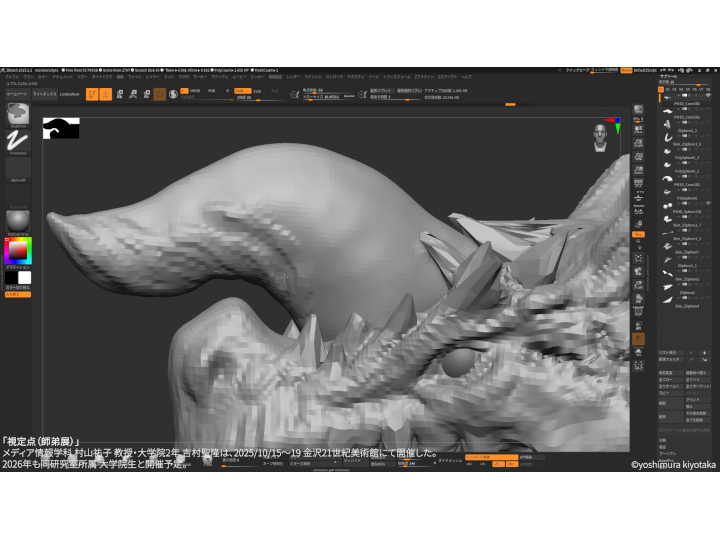Viewport: 720px width, 540px height.
Task: Toggle the Zsub mode button
Action: pos(258,90)
